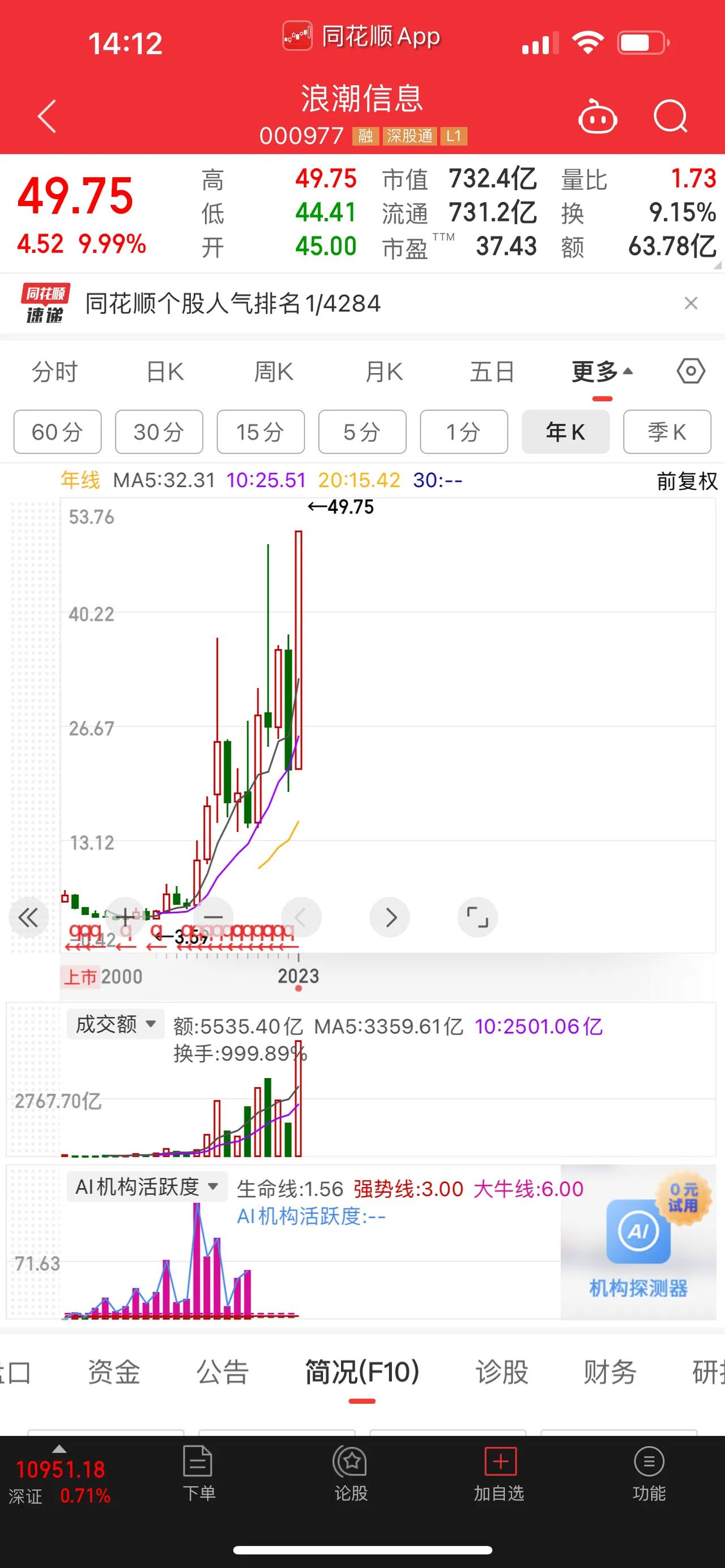Open 公告 tab
The image size is (725, 1568).
click(223, 1372)
